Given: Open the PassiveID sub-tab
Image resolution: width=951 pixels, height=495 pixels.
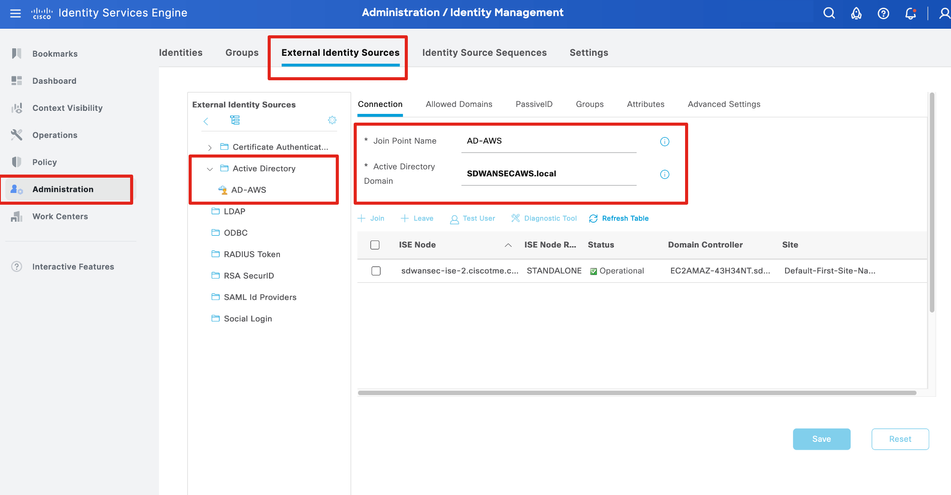Looking at the screenshot, I should click(534, 104).
